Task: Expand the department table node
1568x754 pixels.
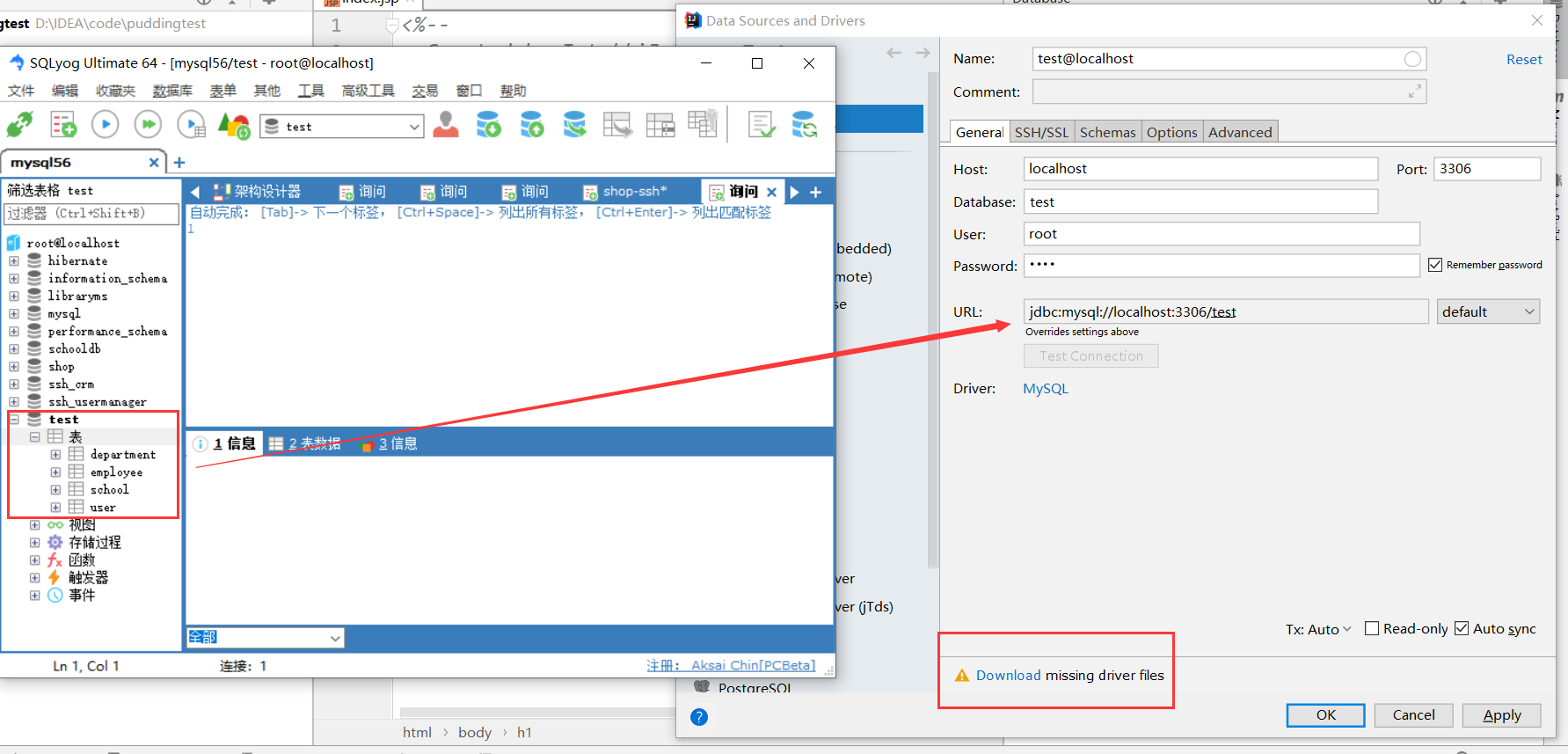Action: pos(55,455)
